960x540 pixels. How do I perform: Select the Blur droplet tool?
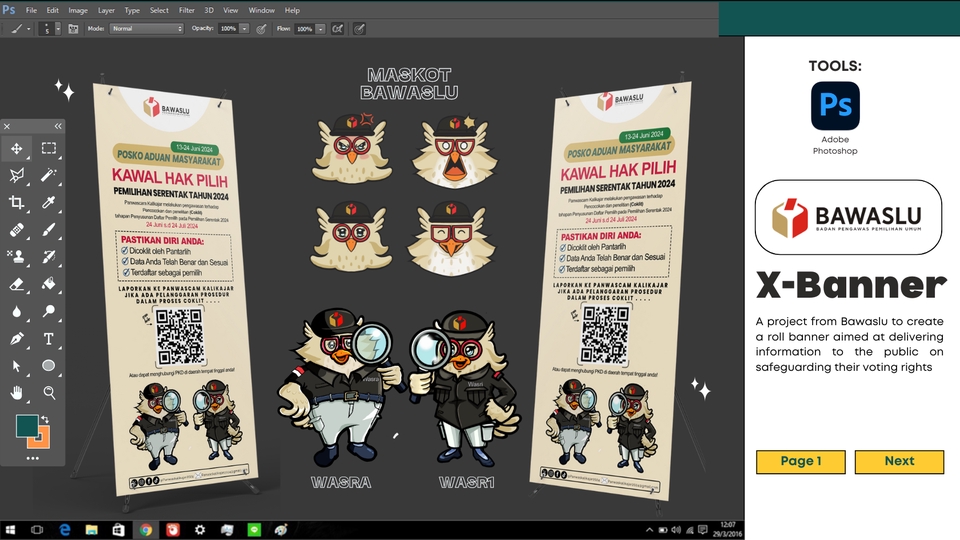click(x=17, y=311)
